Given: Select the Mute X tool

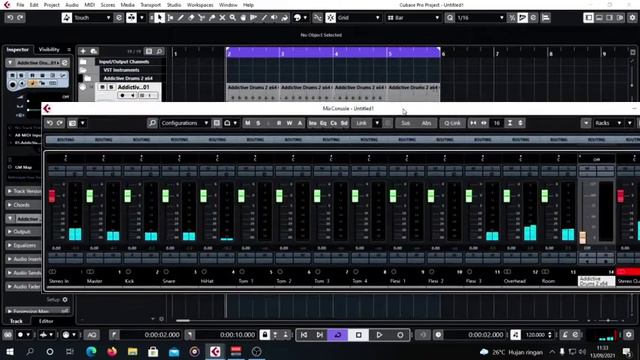Looking at the screenshot, I should [222, 18].
